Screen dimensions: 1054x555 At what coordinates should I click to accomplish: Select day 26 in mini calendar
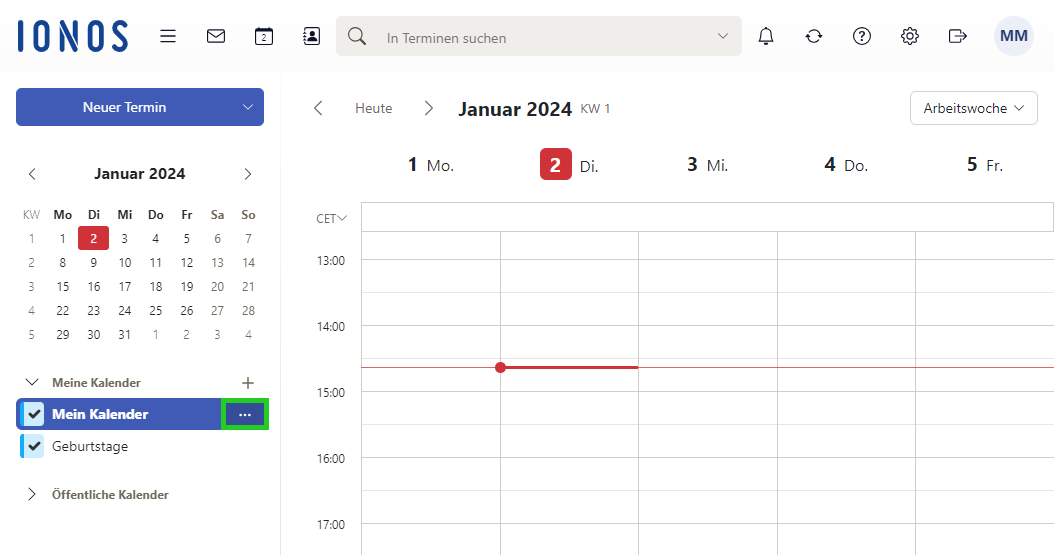(187, 311)
